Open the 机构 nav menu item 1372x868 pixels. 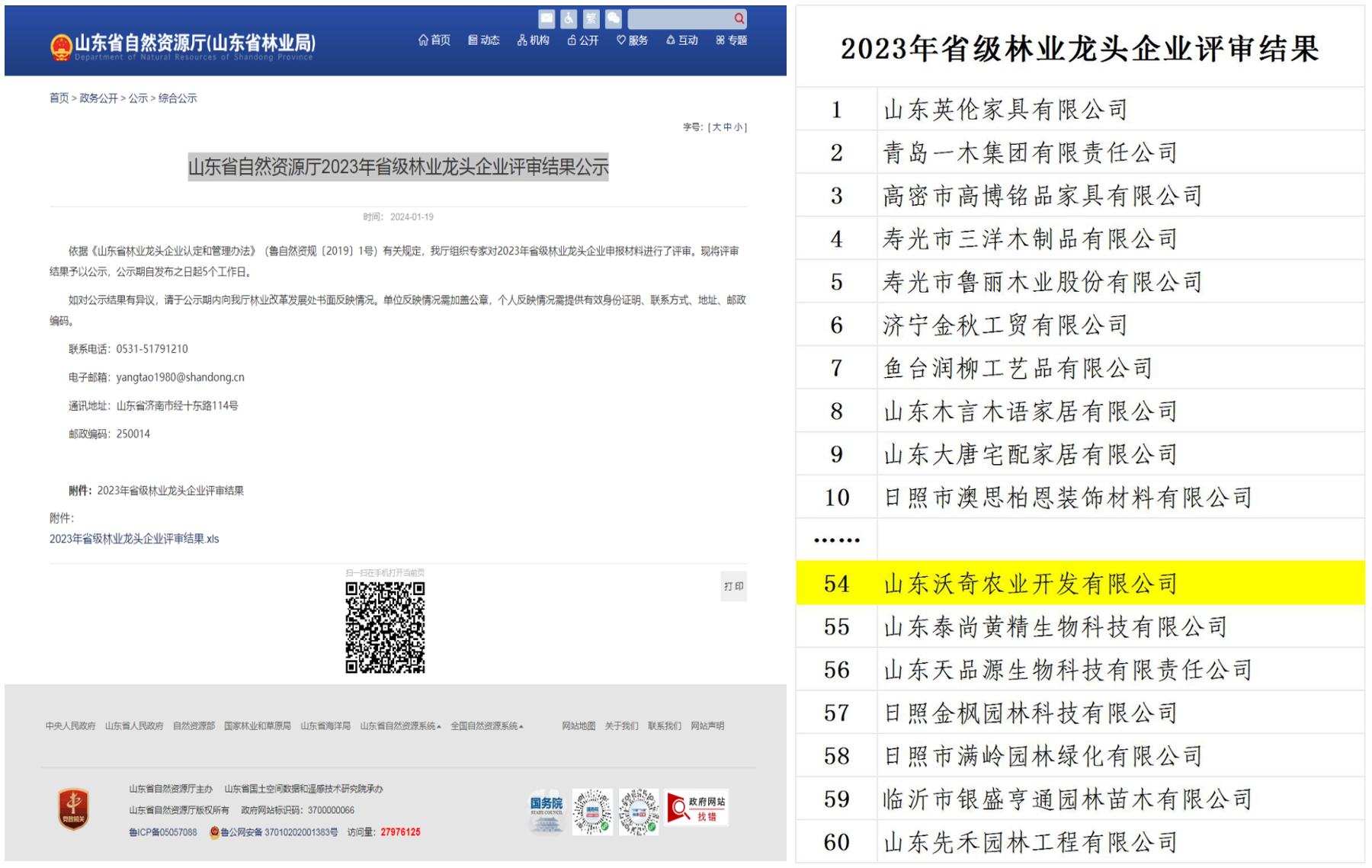[x=534, y=40]
